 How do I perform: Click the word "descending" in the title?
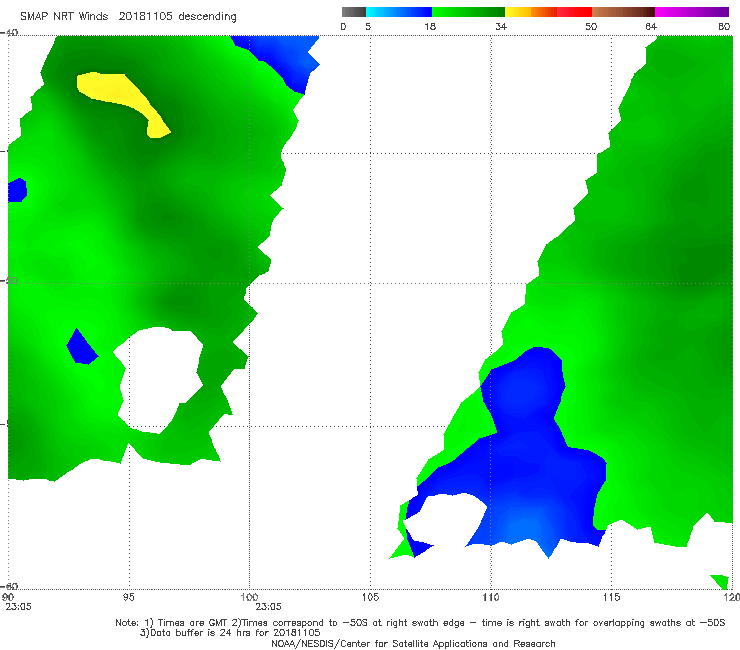pyautogui.click(x=208, y=17)
